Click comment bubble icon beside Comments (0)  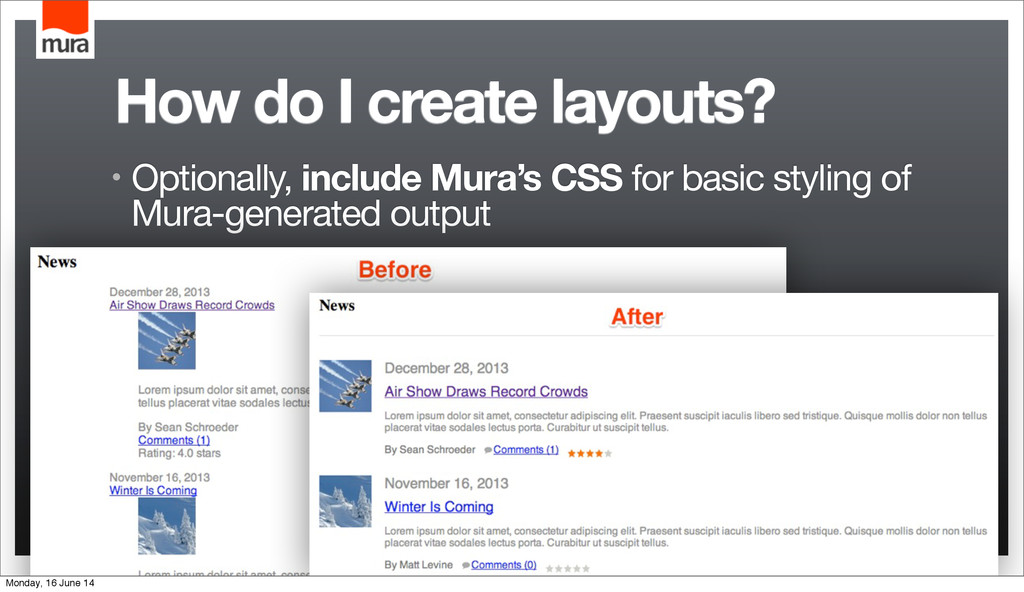[466, 565]
